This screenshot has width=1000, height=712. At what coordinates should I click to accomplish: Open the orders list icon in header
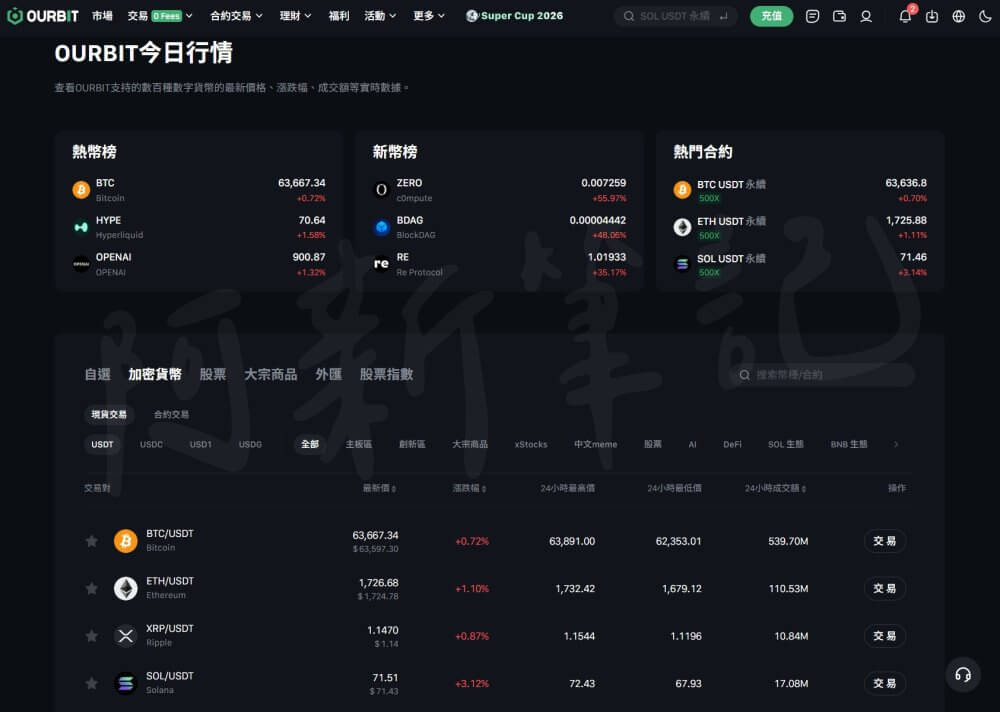tap(812, 16)
